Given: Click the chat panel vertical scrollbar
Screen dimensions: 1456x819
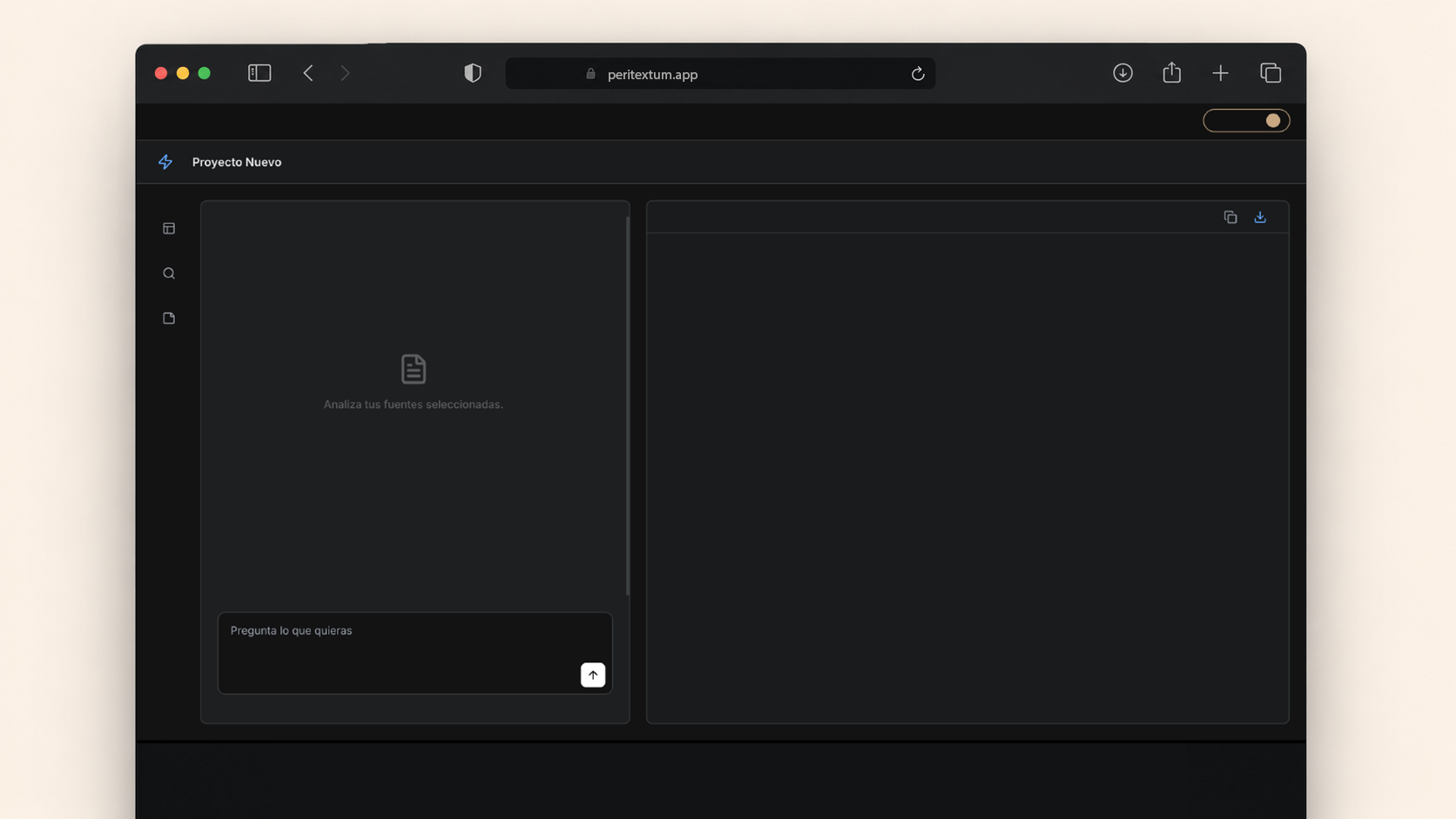Looking at the screenshot, I should (x=628, y=406).
